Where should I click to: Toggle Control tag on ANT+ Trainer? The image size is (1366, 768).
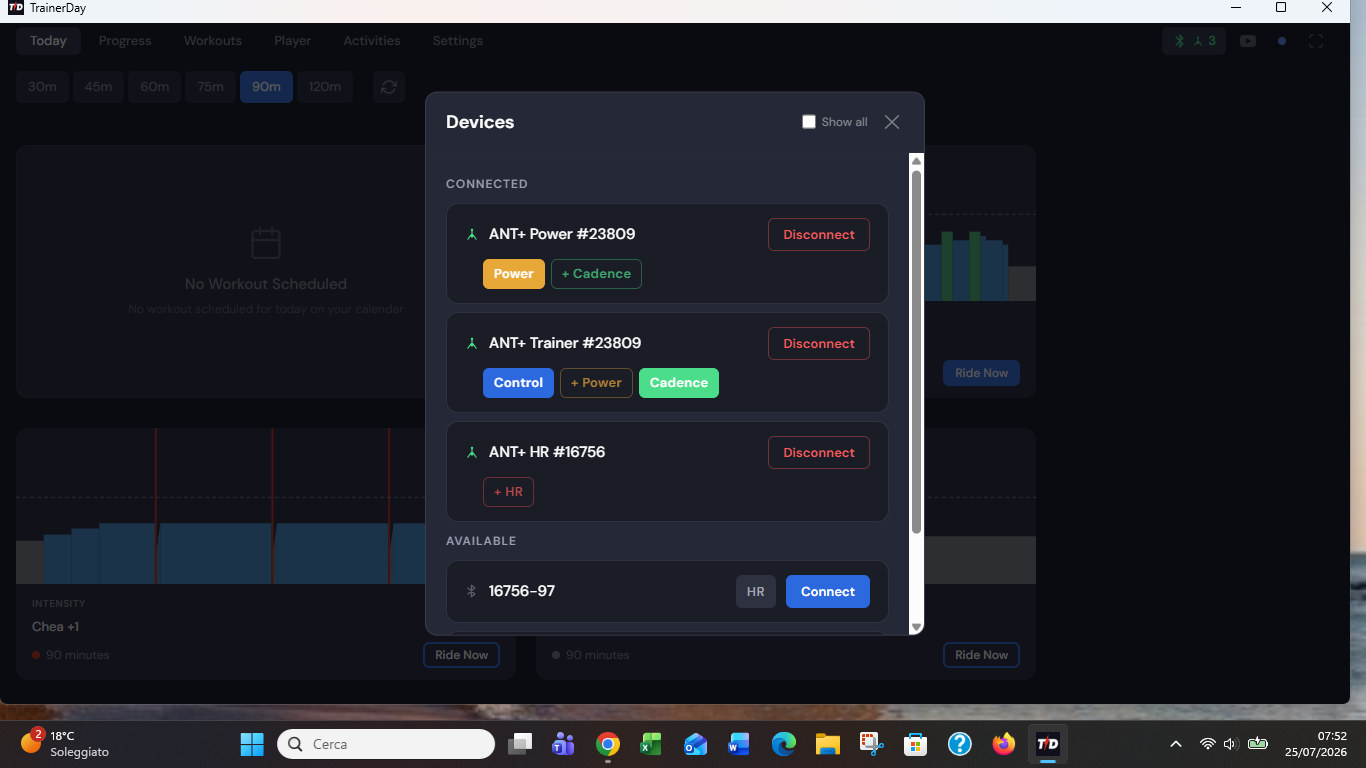tap(518, 383)
